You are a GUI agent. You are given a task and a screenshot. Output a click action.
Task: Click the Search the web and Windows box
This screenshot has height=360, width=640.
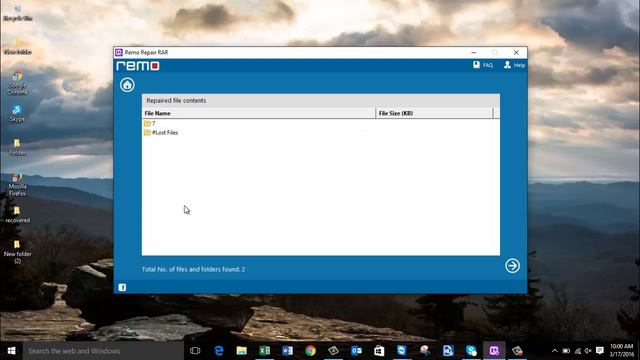103,351
